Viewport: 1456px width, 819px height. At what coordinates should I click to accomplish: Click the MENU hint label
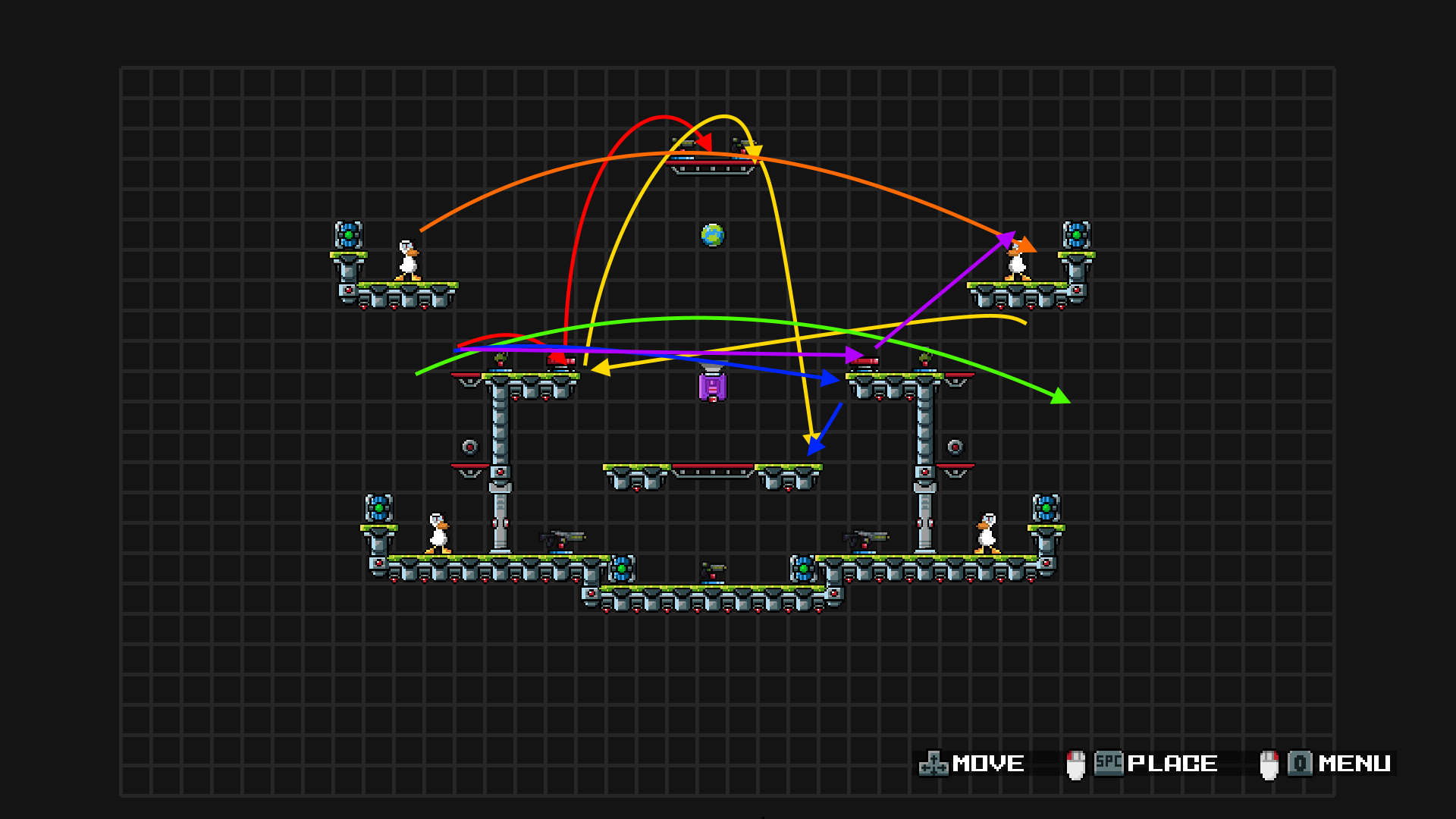pos(1354,764)
